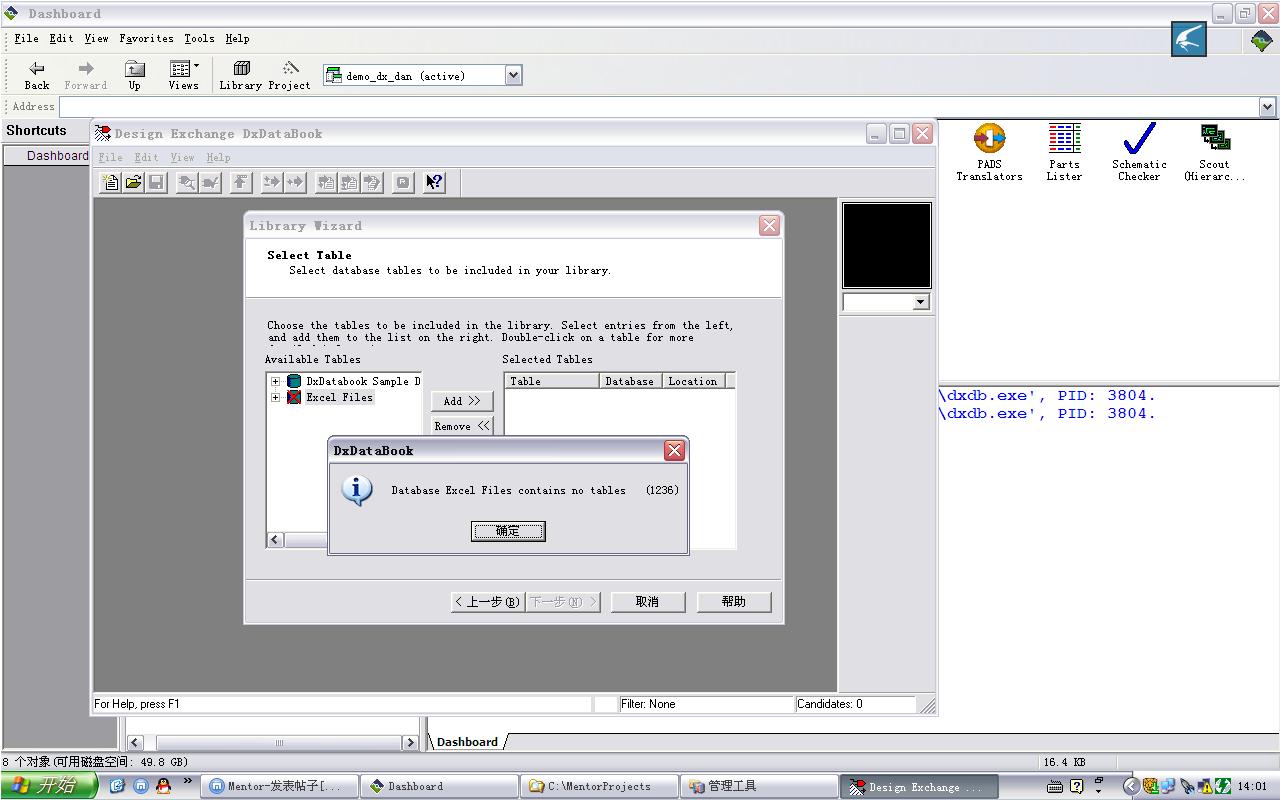Select DxDatabook Sample tree item

363,381
